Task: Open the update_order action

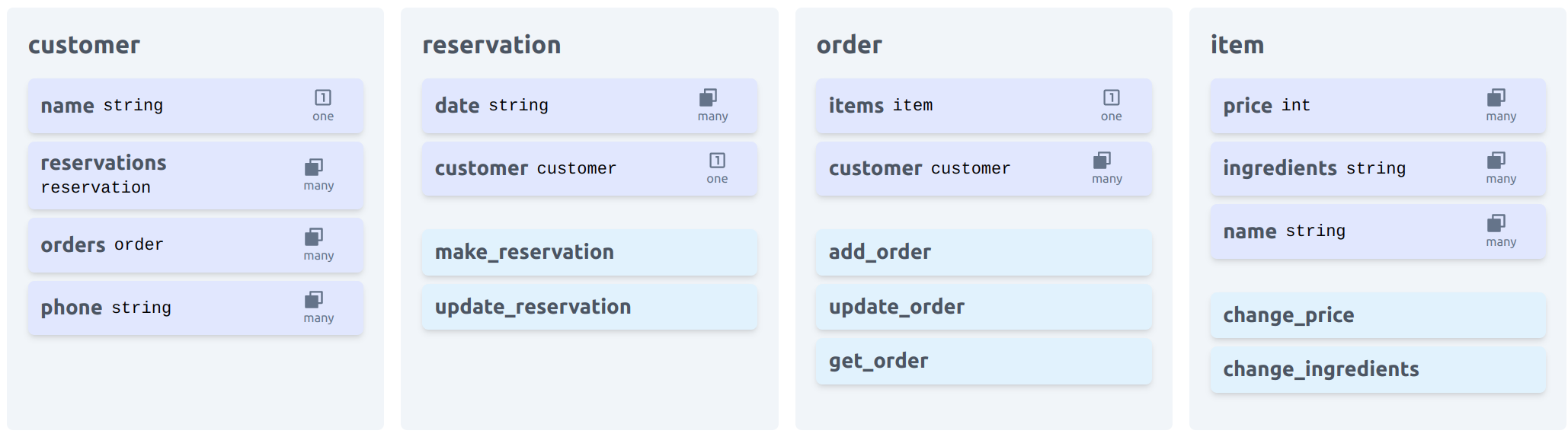Action: coord(984,307)
